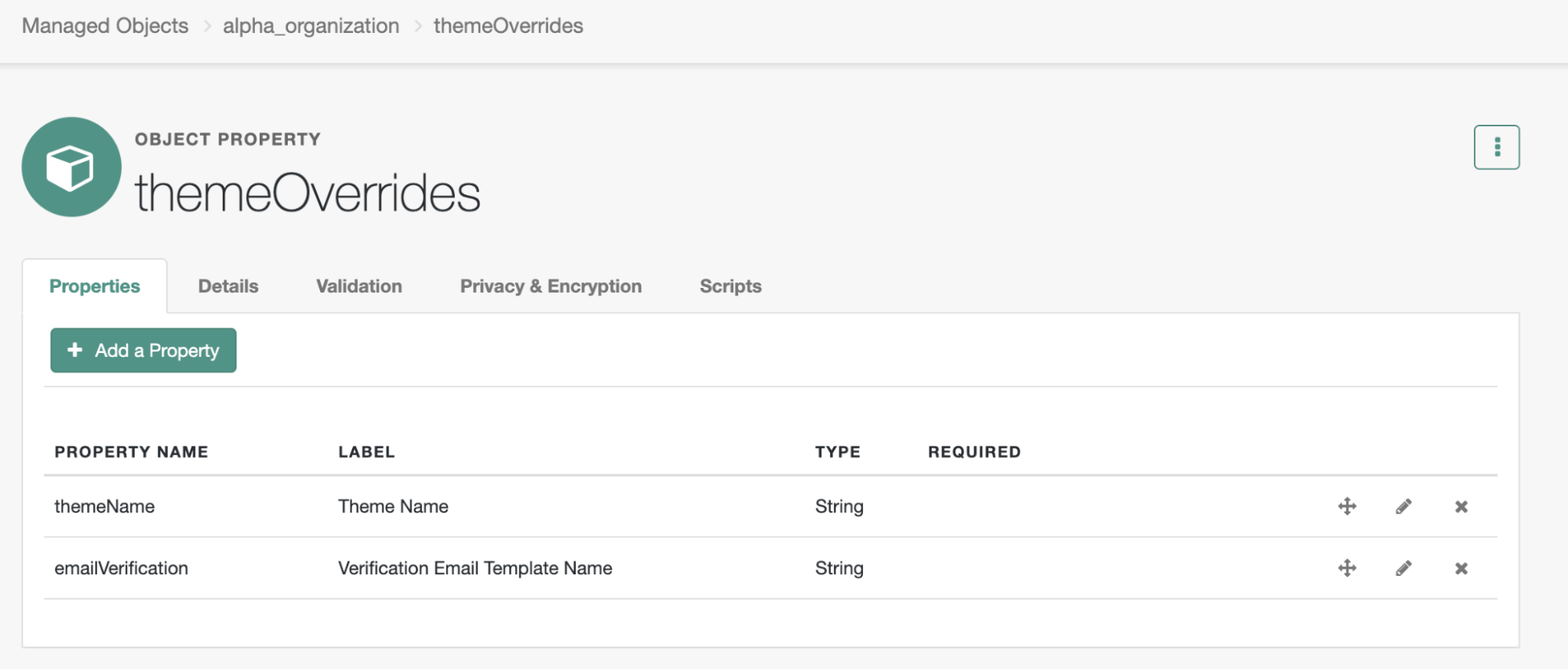The image size is (1568, 670).
Task: Go to Privacy & Encryption tab
Action: tap(551, 286)
